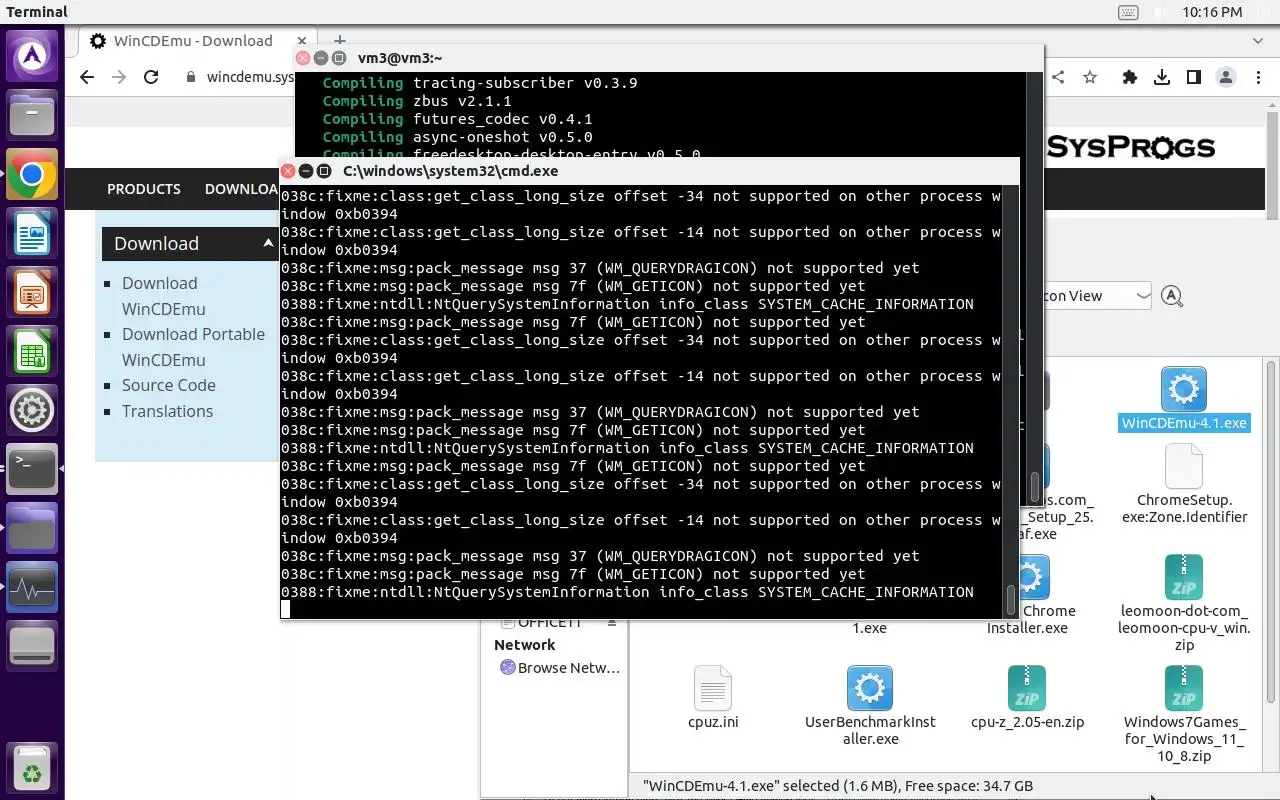Screen dimensions: 1280x800
Task: Open the Terminal app menu in top bar
Action: click(x=37, y=12)
